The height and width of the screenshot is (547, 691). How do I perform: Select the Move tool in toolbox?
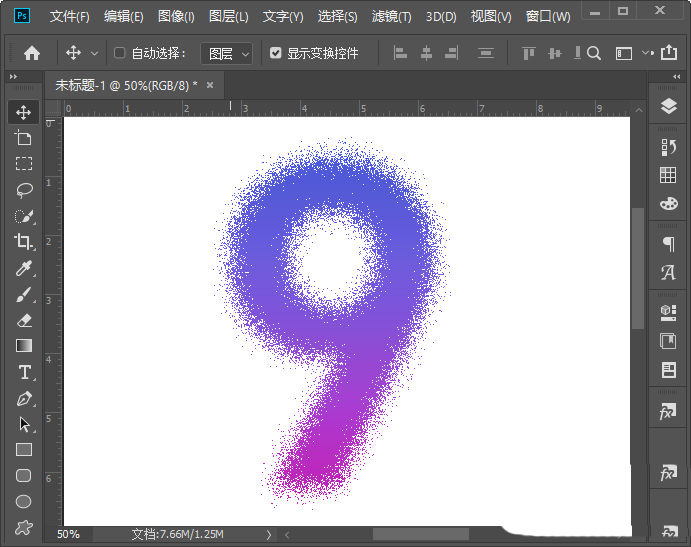(23, 112)
